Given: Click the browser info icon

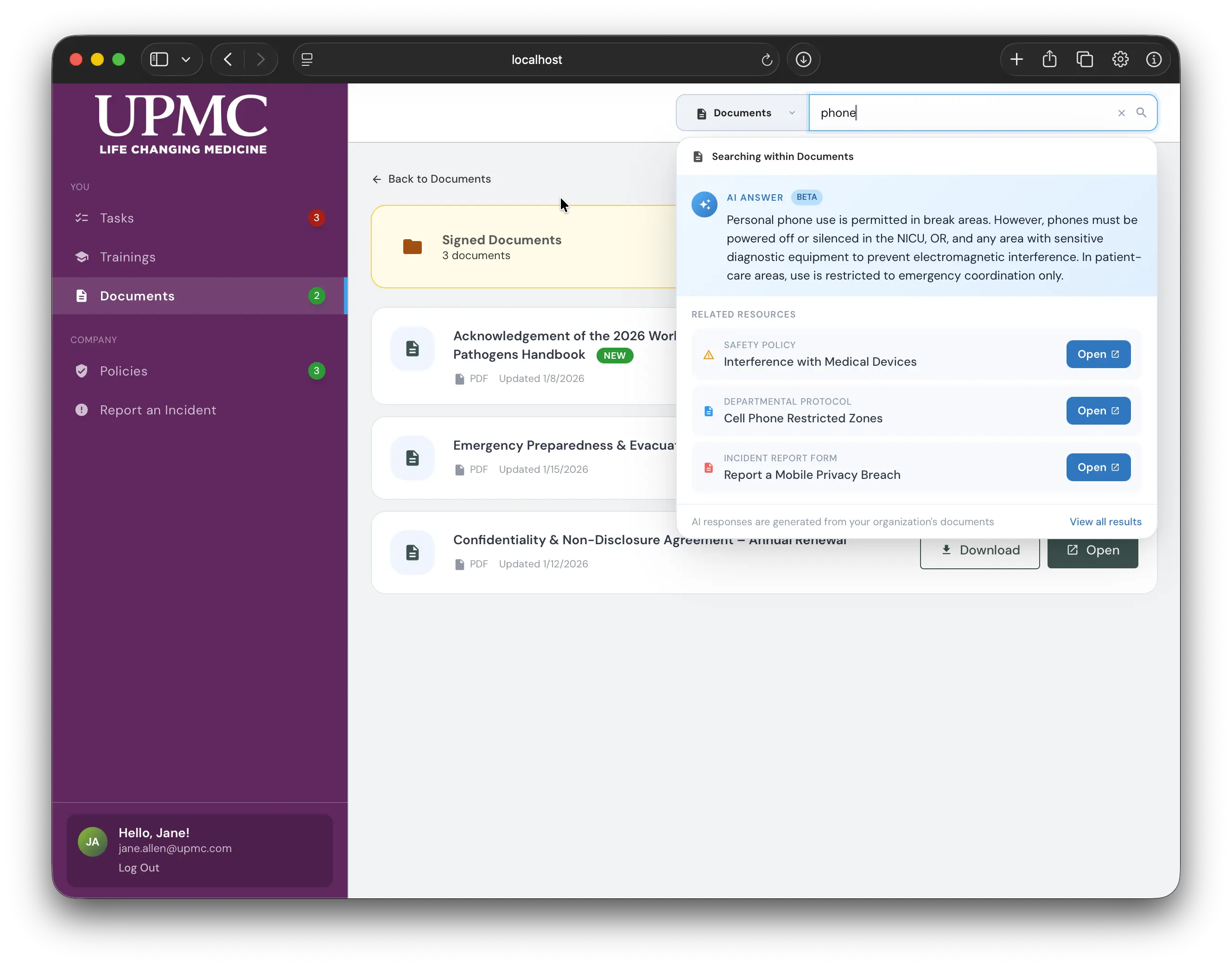Looking at the screenshot, I should [x=1153, y=59].
